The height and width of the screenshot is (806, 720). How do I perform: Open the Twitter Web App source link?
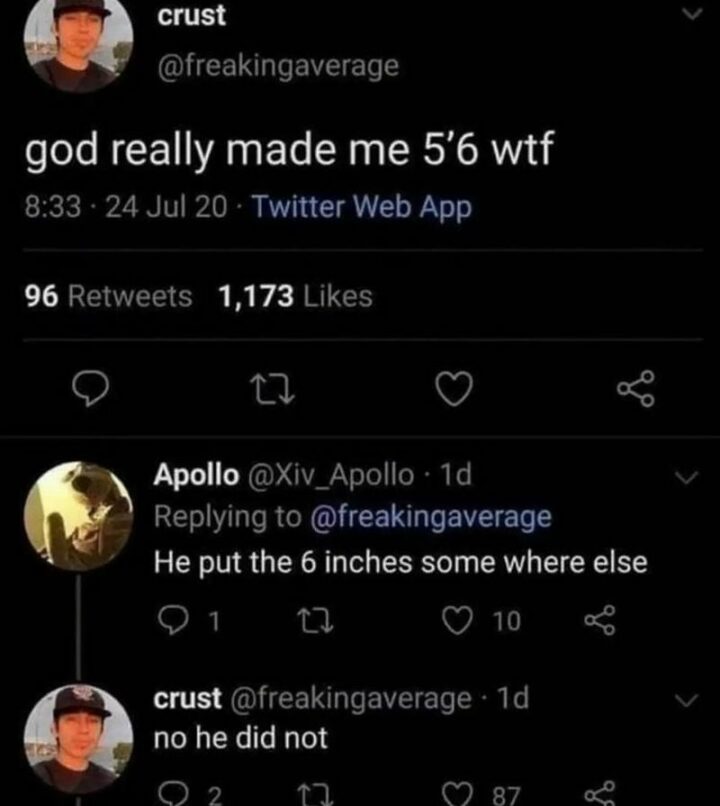[361, 208]
